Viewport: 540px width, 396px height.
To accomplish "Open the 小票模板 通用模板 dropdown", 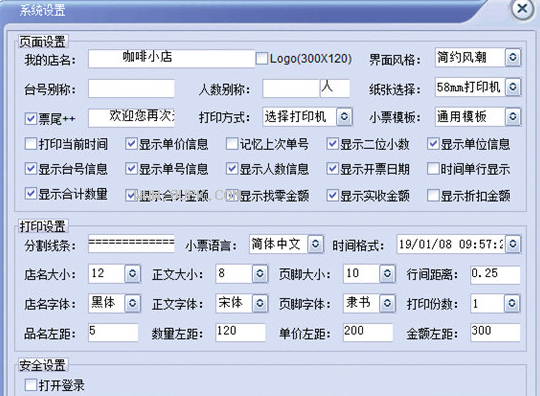I will coord(512,117).
